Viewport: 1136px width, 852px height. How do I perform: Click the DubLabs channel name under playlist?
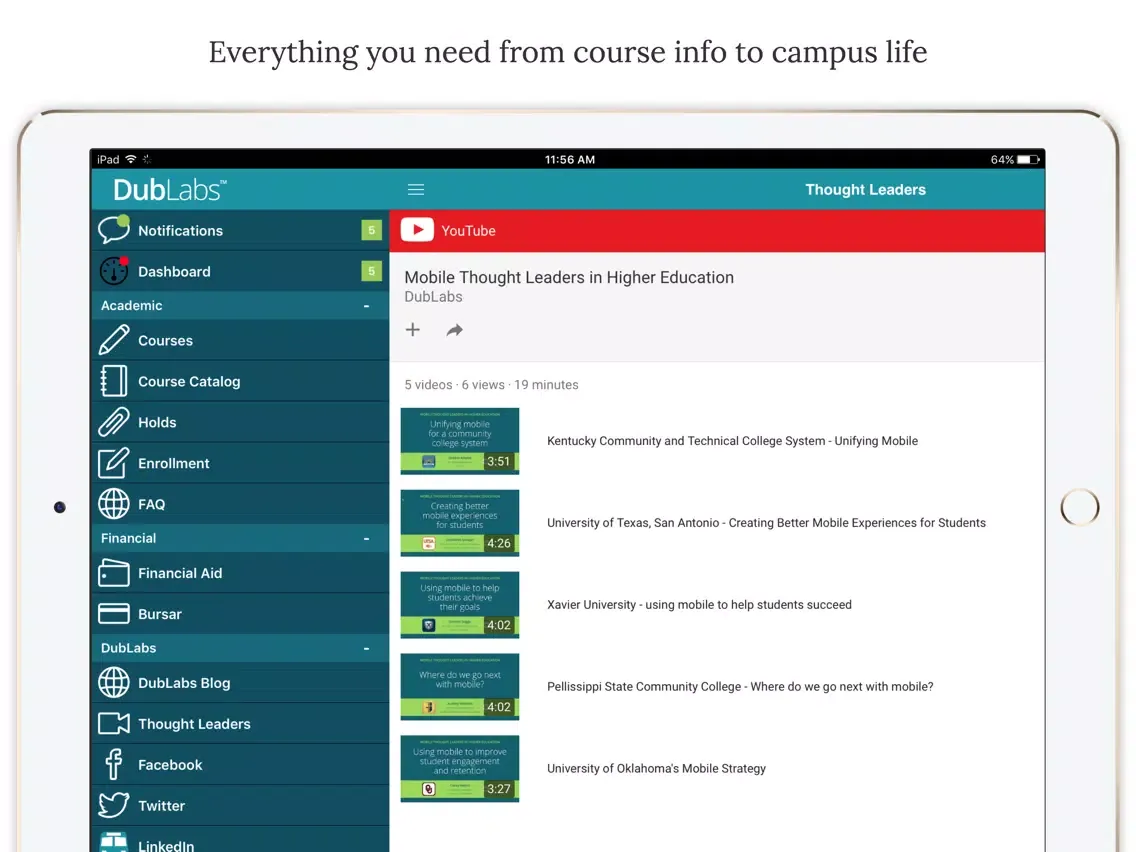[433, 296]
